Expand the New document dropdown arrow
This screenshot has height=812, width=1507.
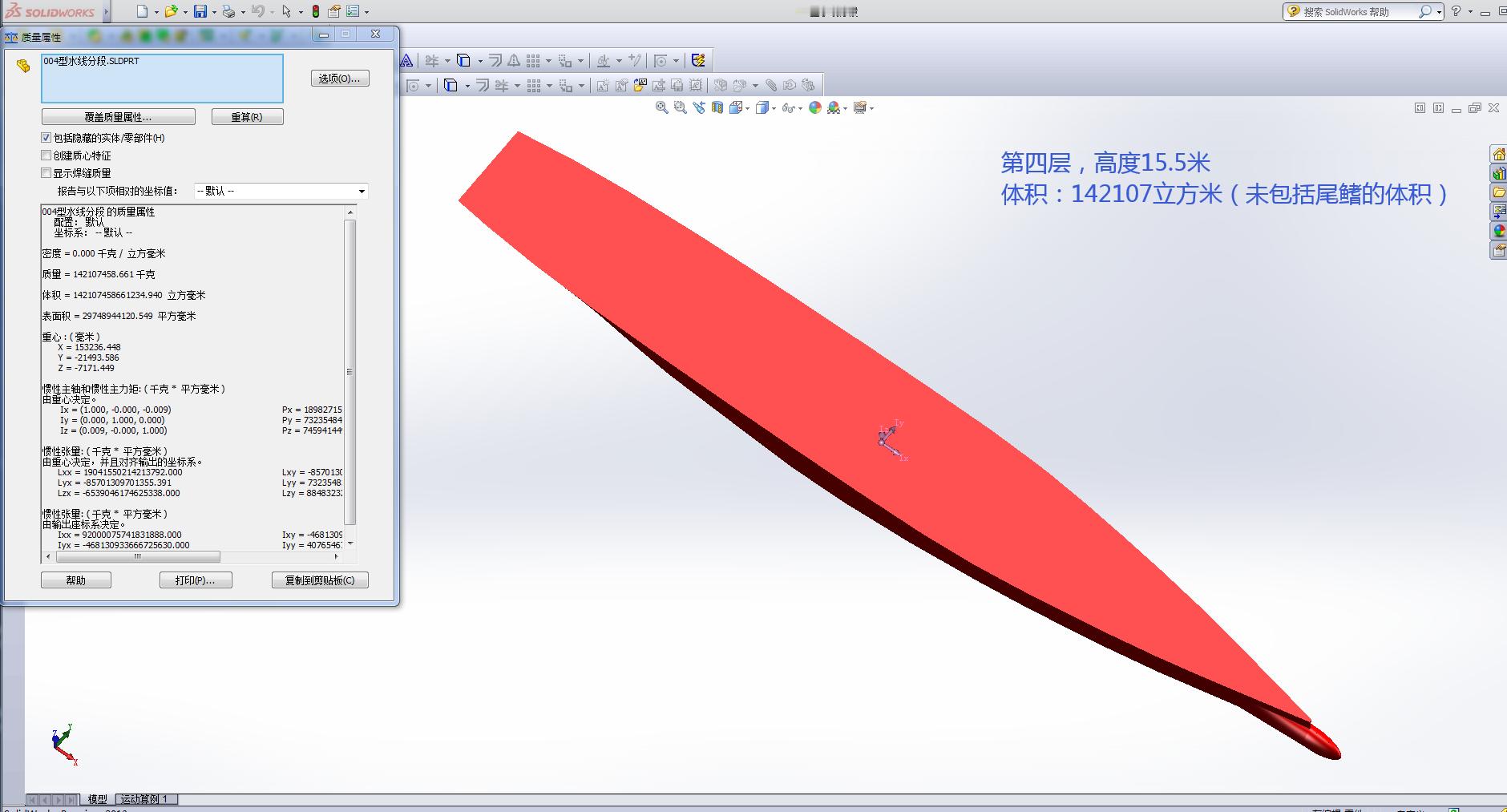(x=156, y=12)
